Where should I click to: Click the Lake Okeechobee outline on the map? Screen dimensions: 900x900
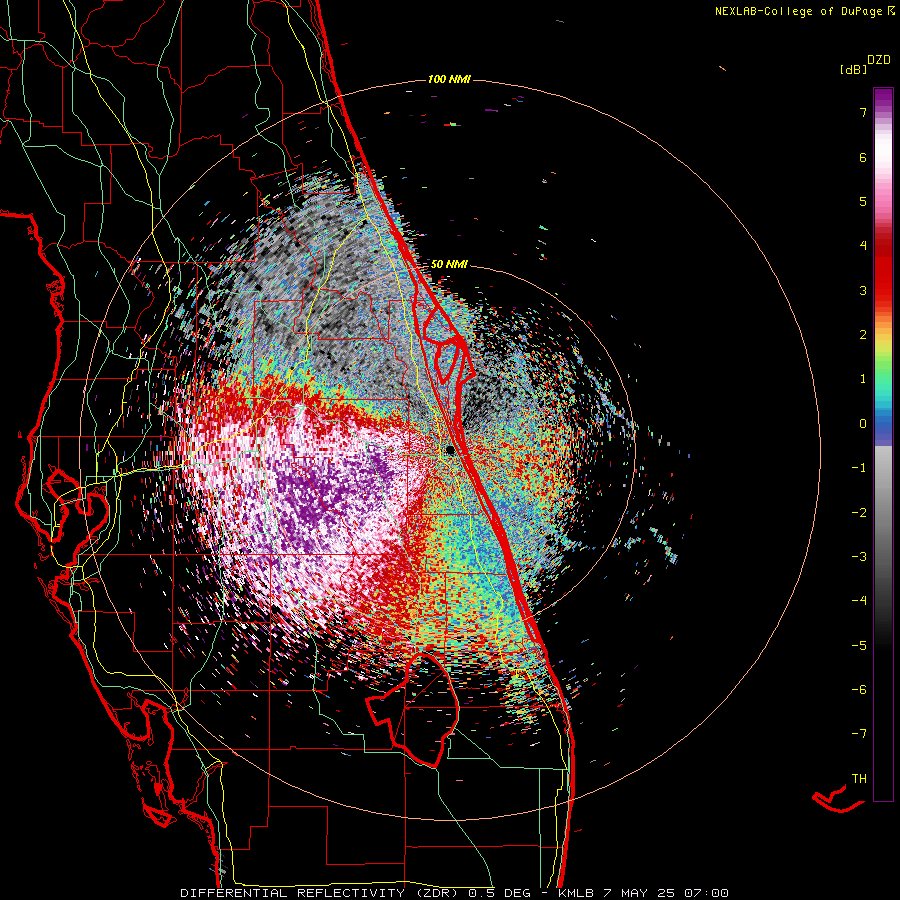[x=413, y=710]
